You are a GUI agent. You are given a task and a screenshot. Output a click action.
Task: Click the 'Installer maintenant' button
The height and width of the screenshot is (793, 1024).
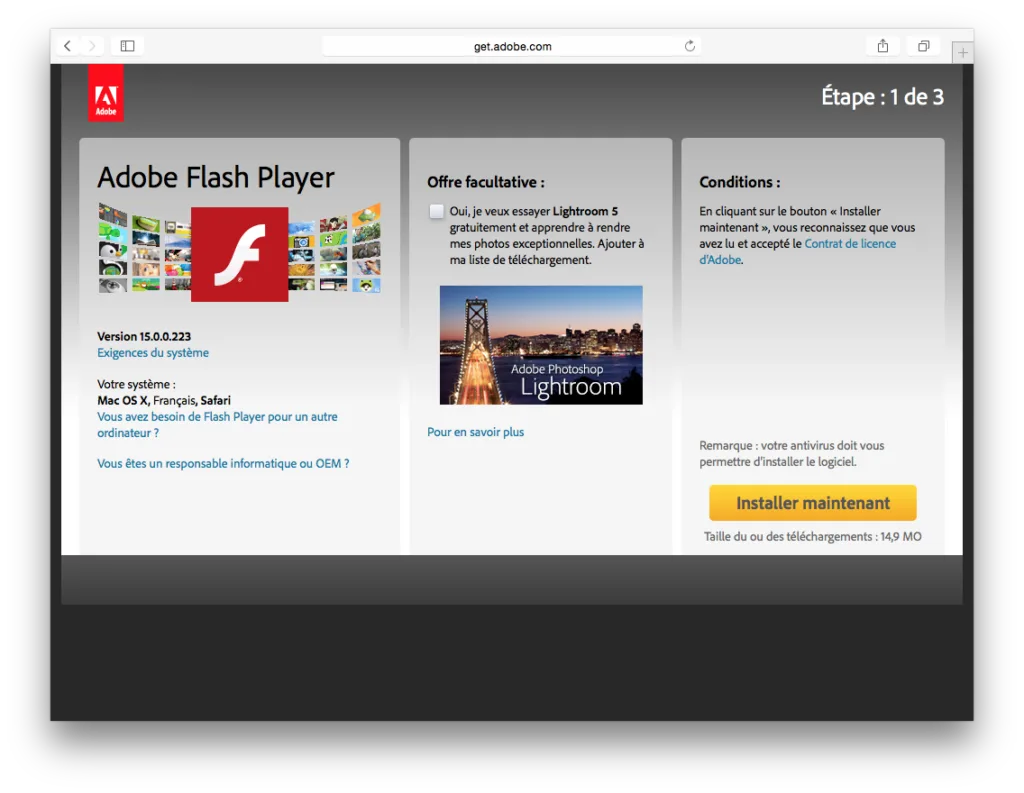point(812,503)
